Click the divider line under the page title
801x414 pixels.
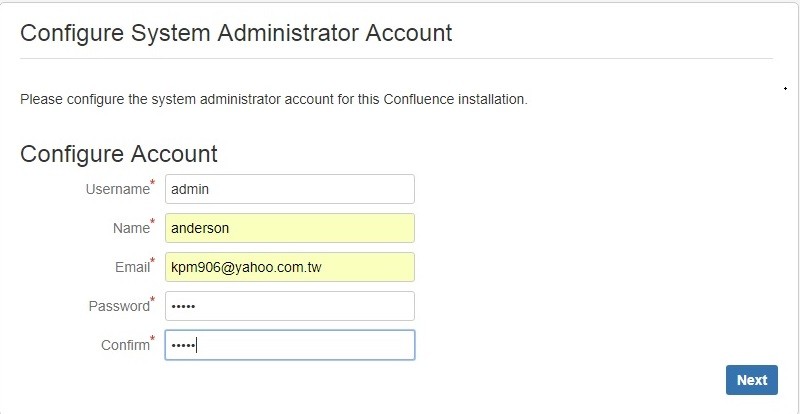tap(398, 58)
